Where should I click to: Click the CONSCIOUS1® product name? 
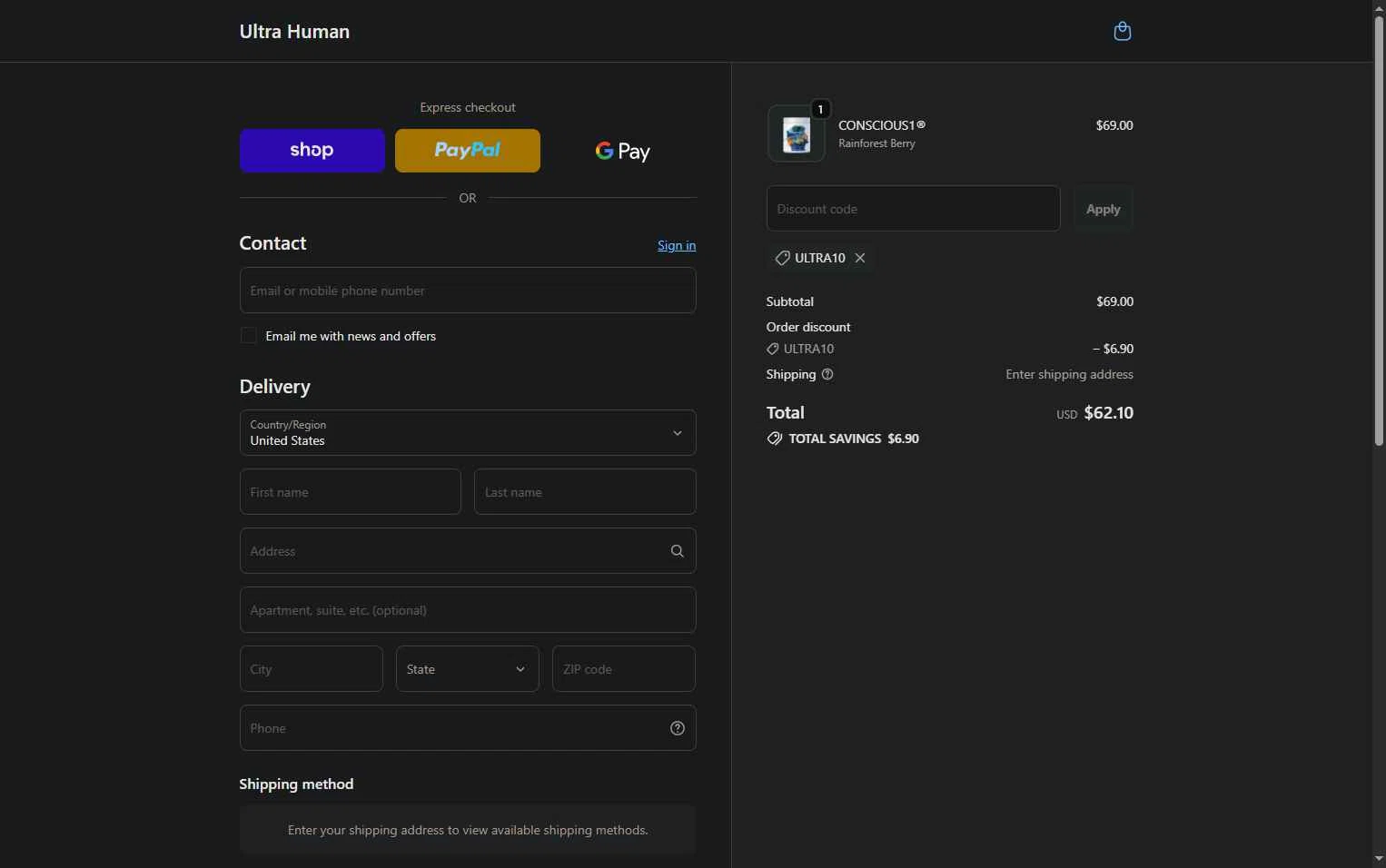point(882,125)
